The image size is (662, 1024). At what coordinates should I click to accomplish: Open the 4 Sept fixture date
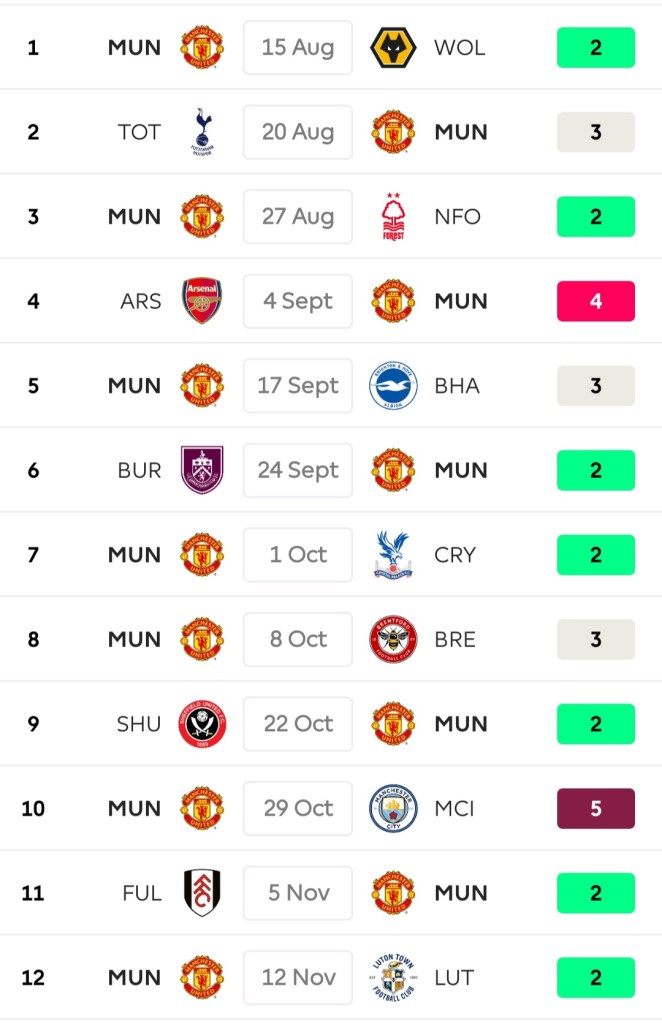click(298, 301)
